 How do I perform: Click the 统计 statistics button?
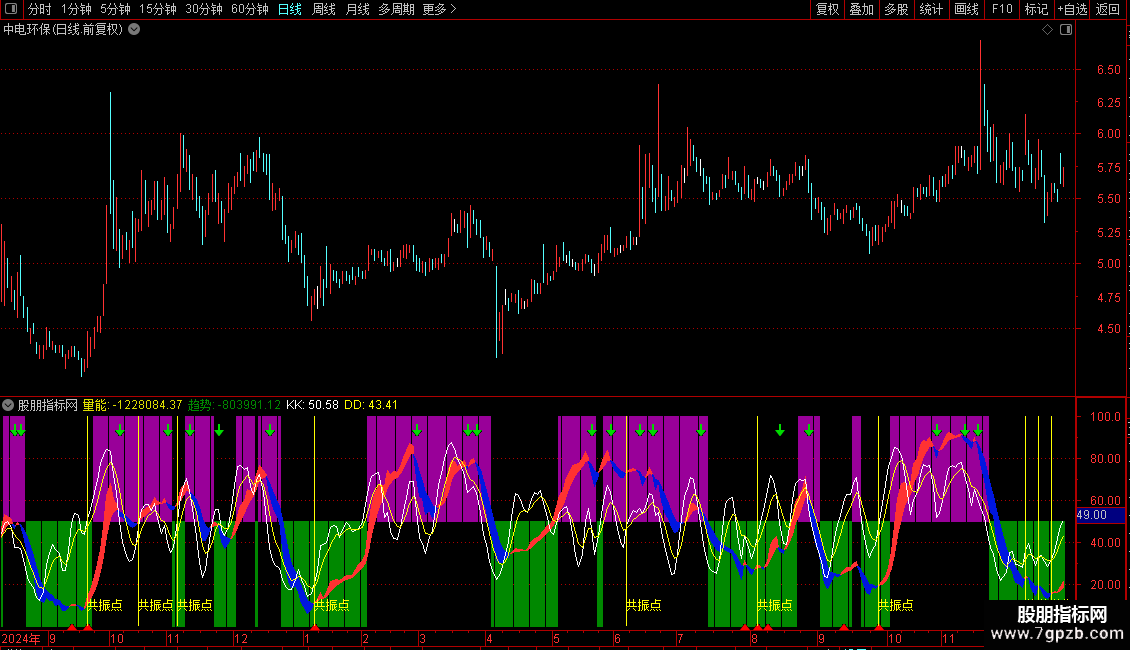click(x=931, y=9)
